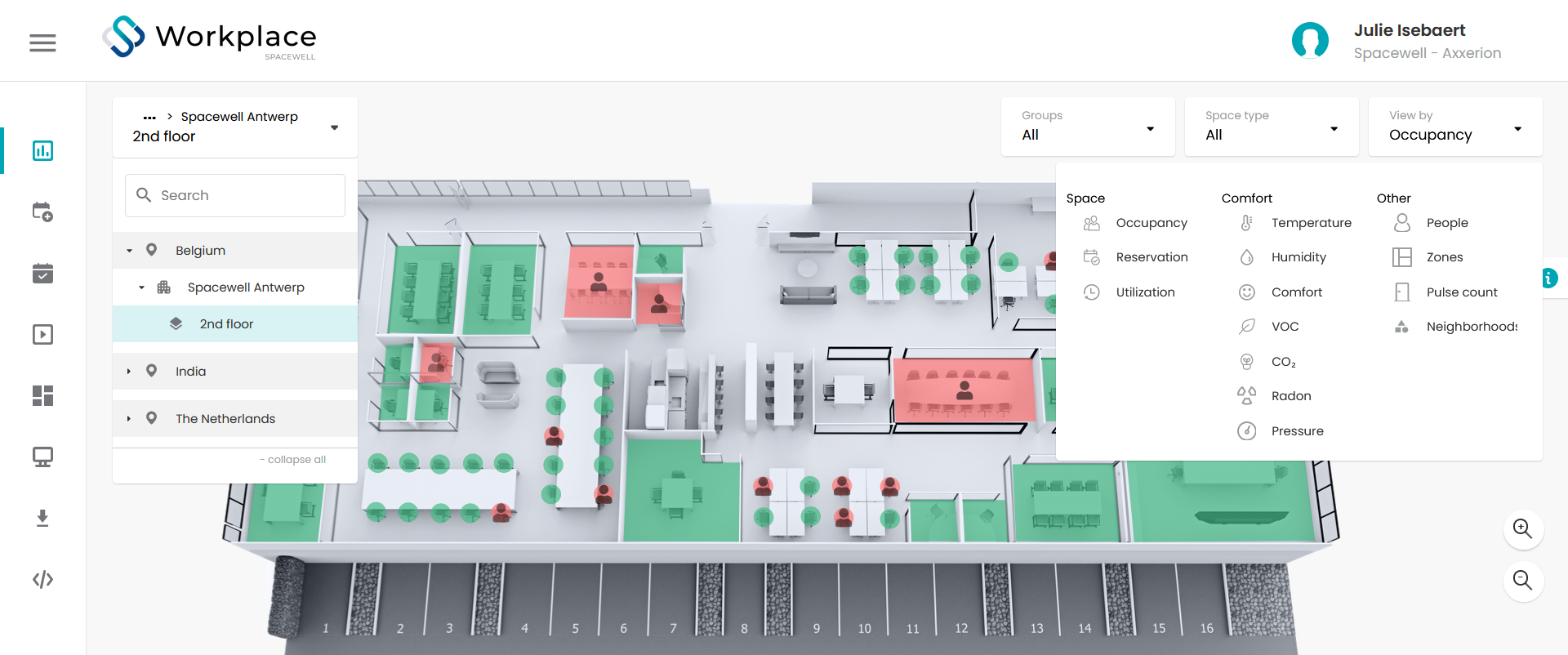Click the teal info icon
The height and width of the screenshot is (655, 1568).
1548,278
